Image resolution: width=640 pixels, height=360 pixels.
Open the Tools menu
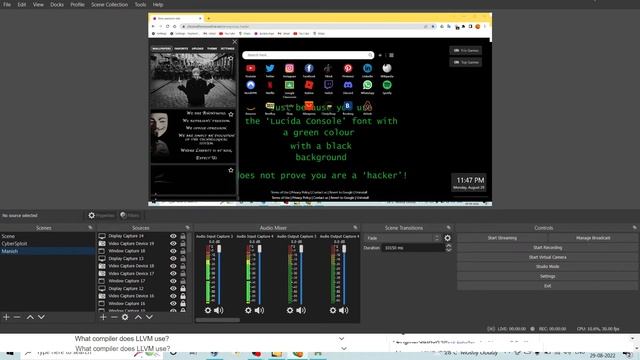(140, 4)
